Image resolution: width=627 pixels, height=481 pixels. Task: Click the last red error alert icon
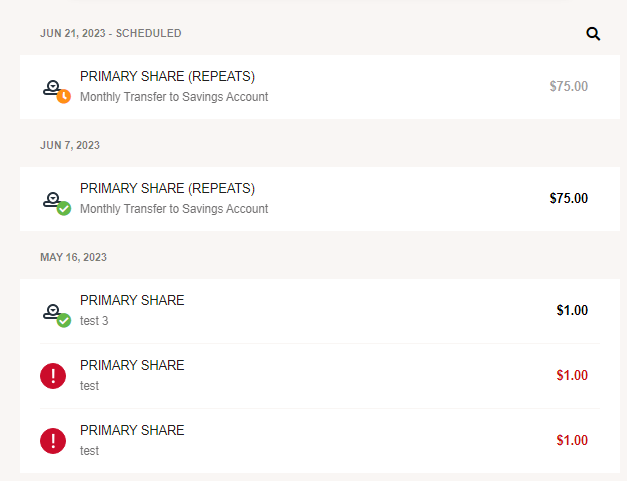click(x=53, y=441)
